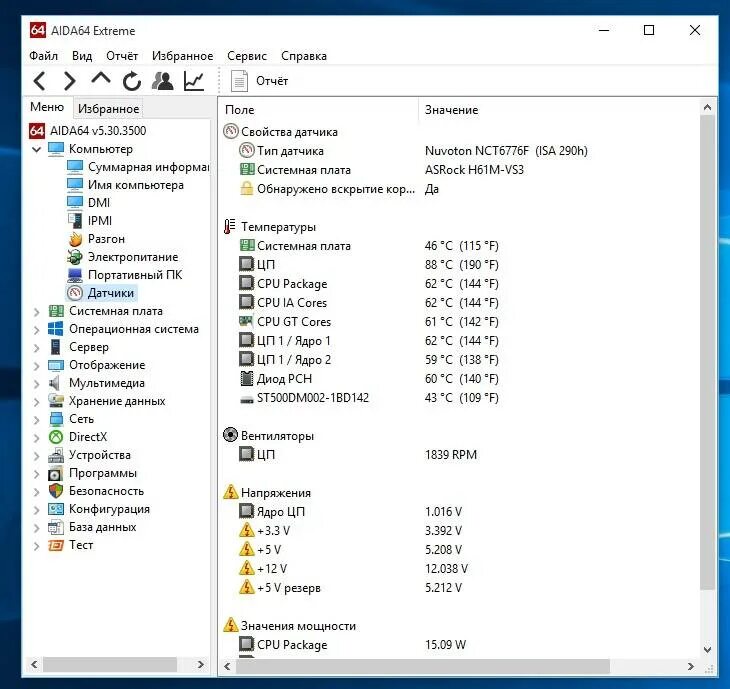Viewport: 730px width, 689px height.
Task: Open the graph chart toolbar icon
Action: point(194,81)
